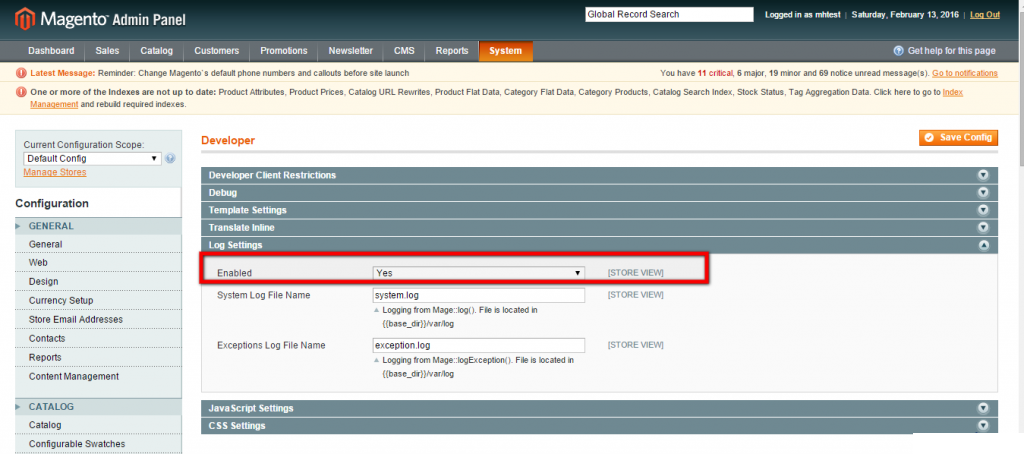Click the Debug section header text
This screenshot has width=1024, height=454.
coord(223,193)
